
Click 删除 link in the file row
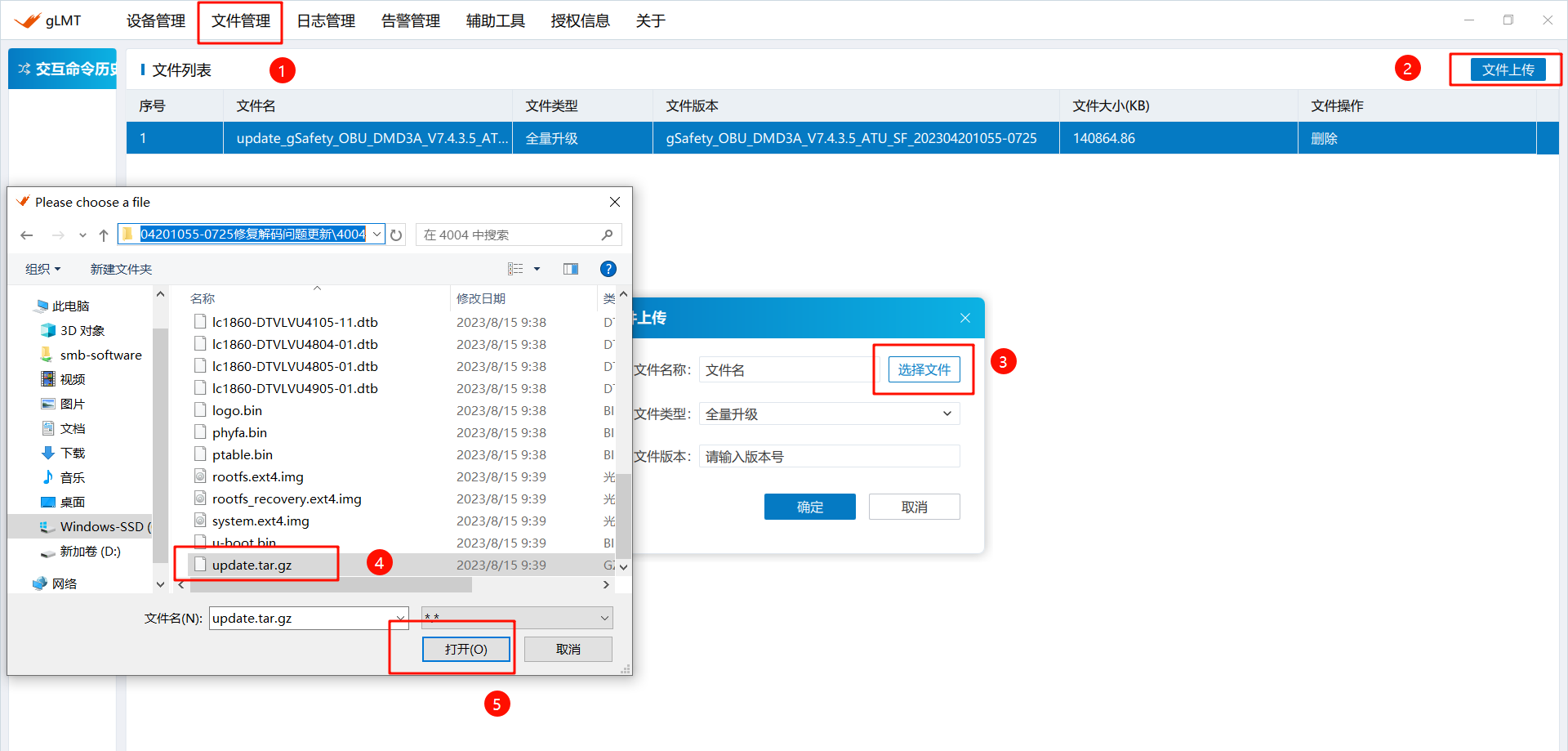pos(1324,139)
